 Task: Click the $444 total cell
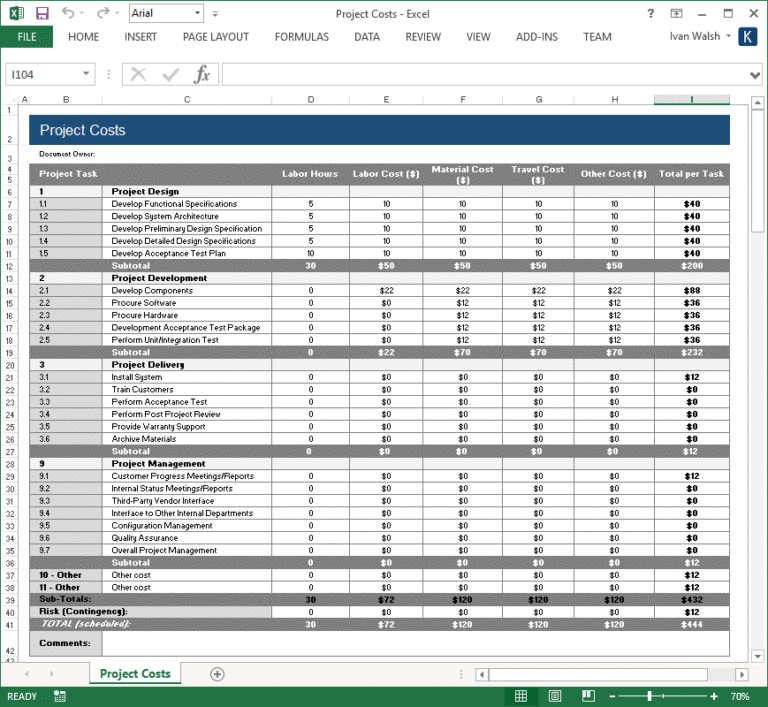tap(692, 624)
